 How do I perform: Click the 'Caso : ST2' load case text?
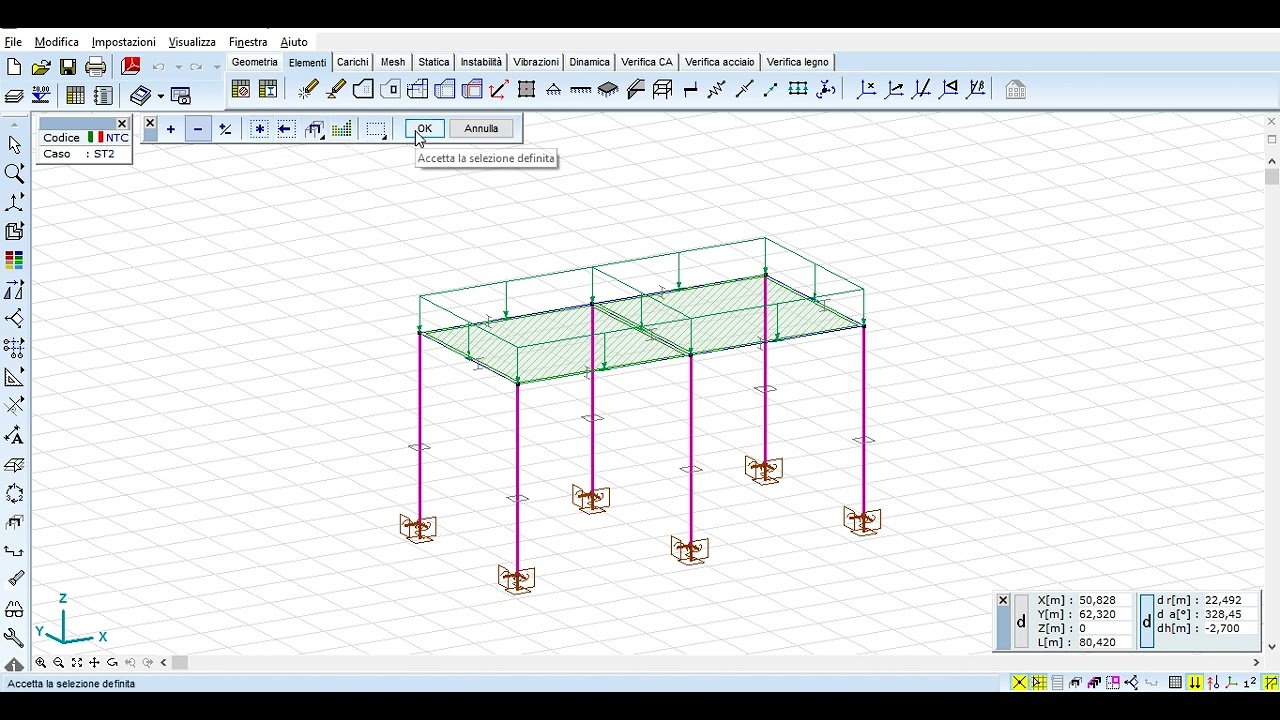pyautogui.click(x=79, y=154)
